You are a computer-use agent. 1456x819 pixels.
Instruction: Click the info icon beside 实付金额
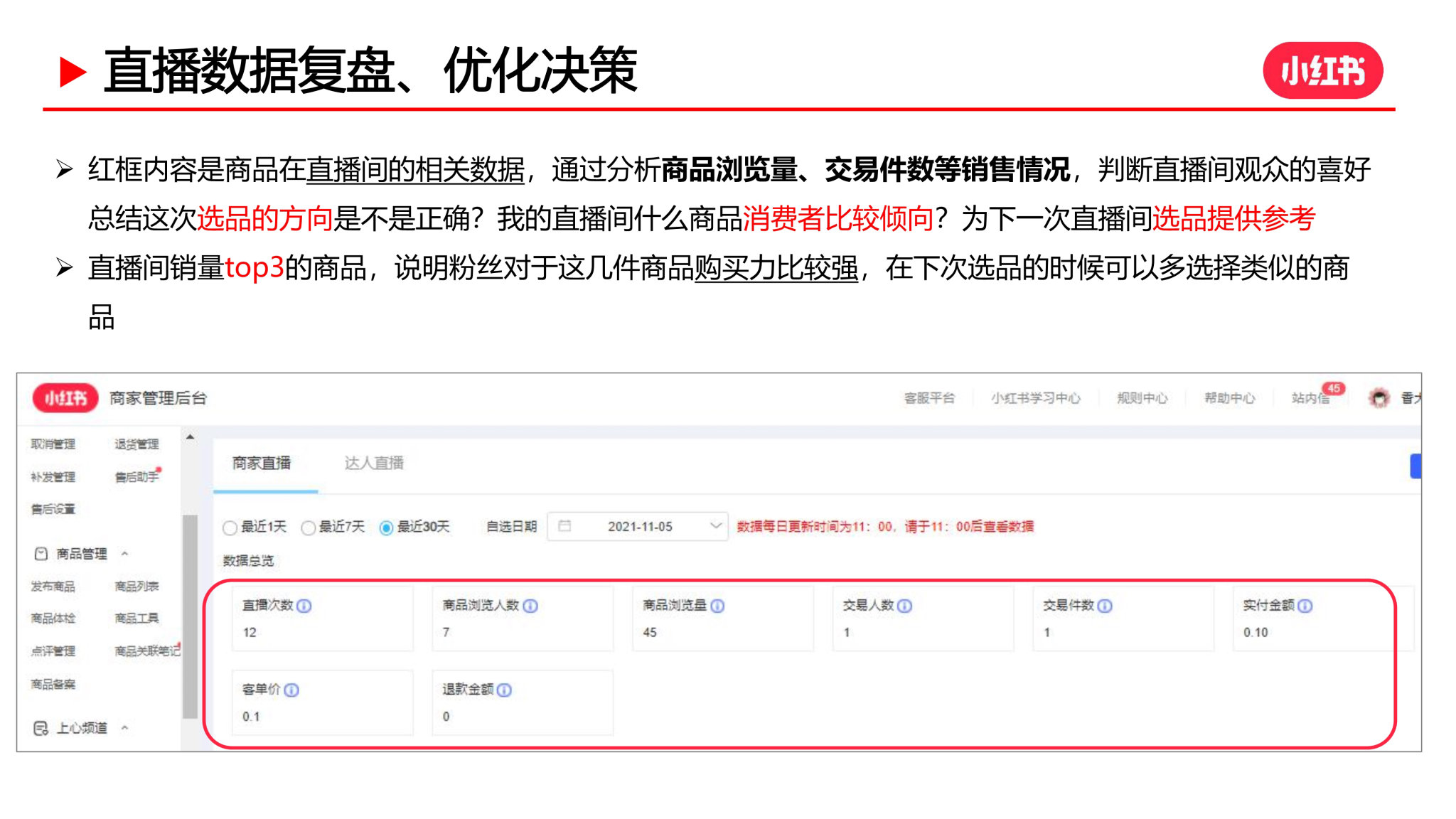1305,606
